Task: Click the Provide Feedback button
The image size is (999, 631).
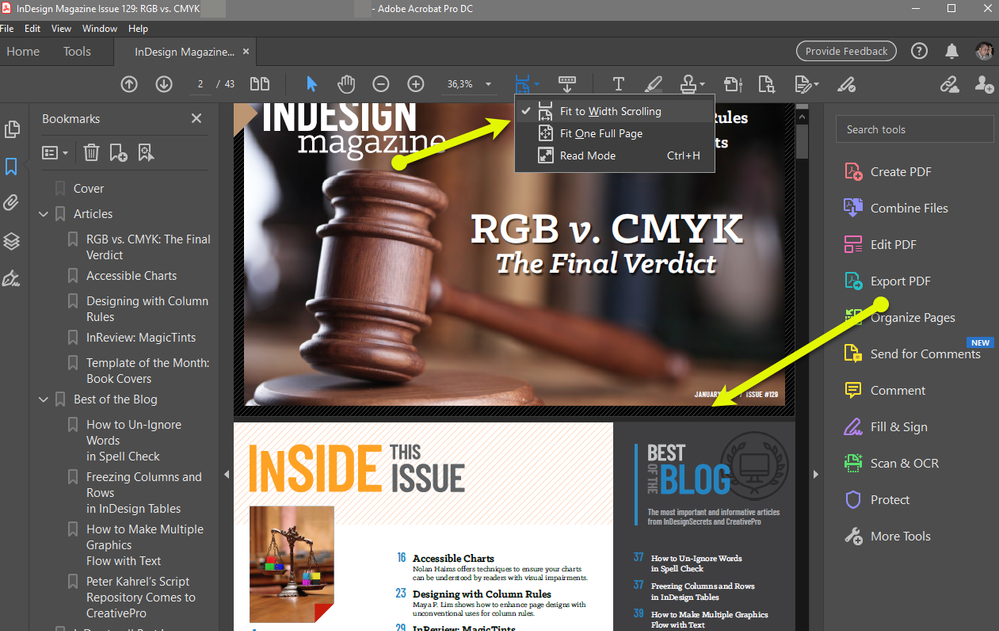Action: [x=846, y=51]
